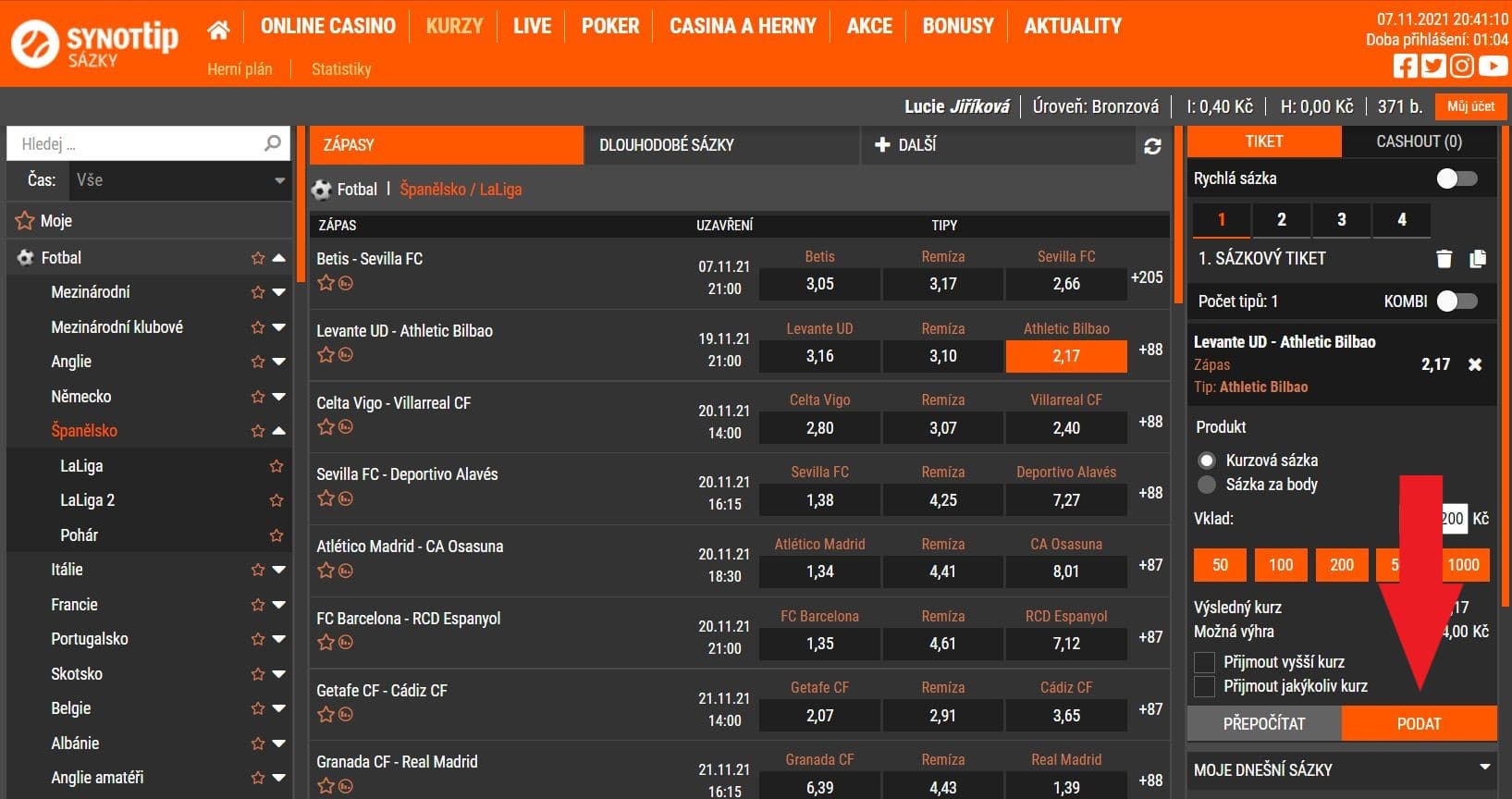Toggle the KOMBI switch
1512x799 pixels.
coord(1457,301)
